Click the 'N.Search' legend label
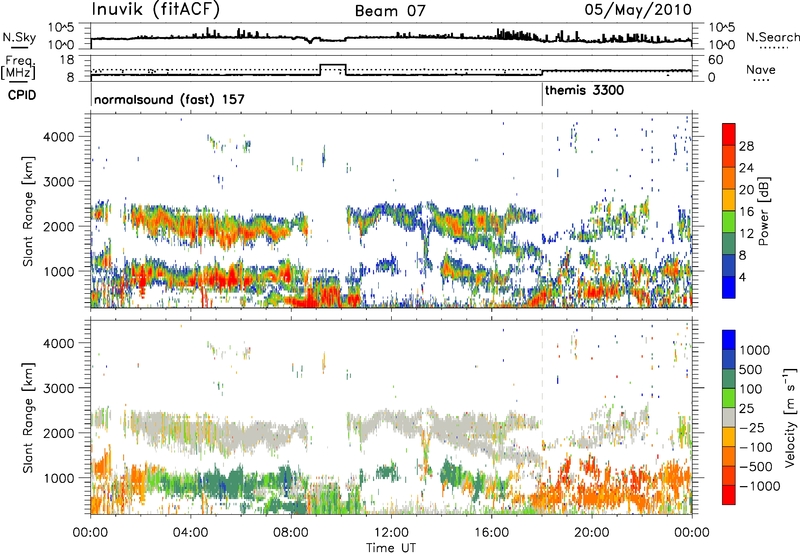This screenshot has width=800, height=554. tap(773, 37)
